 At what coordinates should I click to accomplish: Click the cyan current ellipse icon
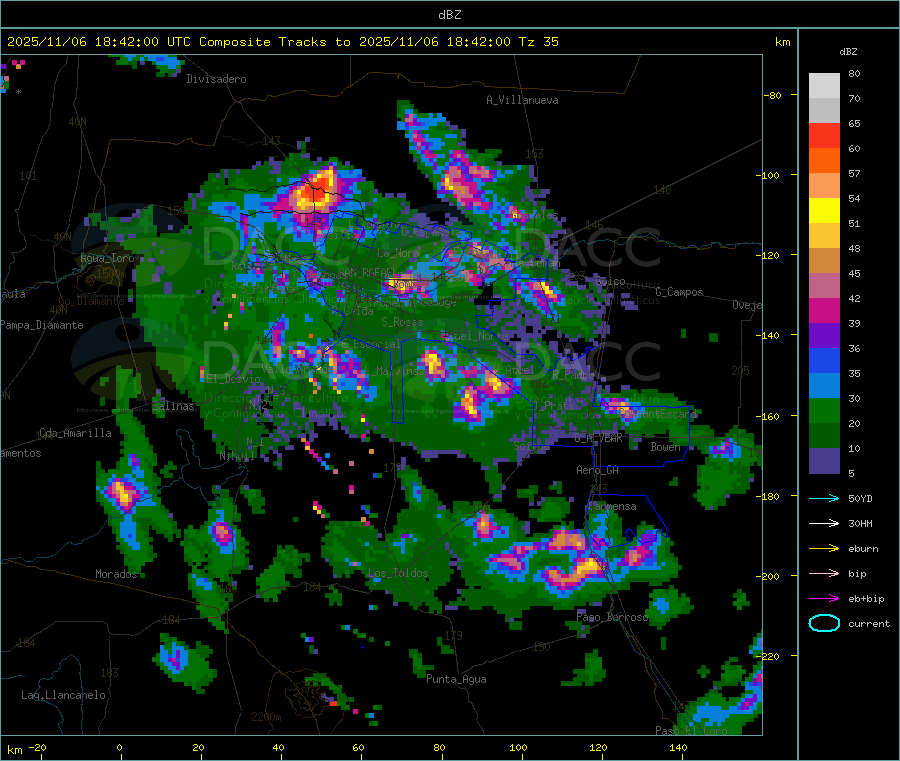tap(824, 623)
